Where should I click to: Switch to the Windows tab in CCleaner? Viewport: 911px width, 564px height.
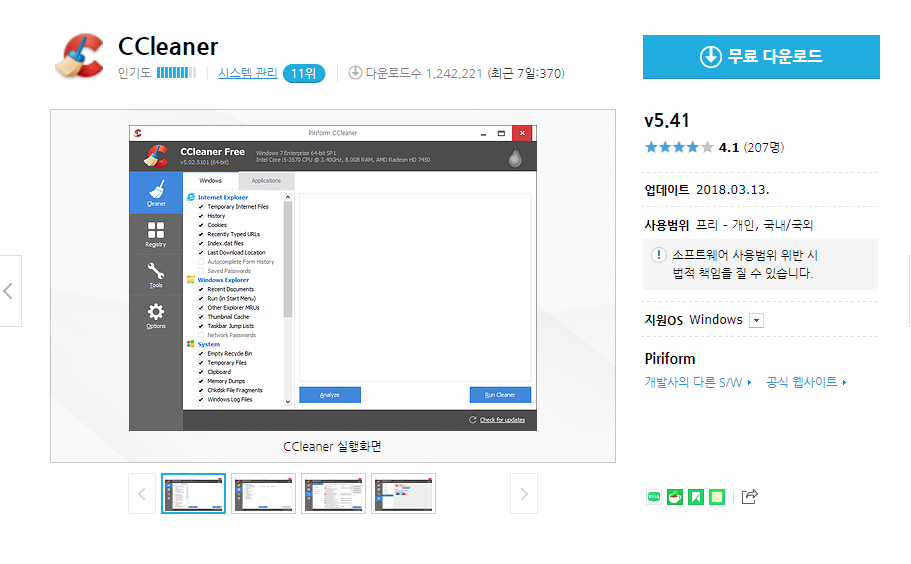210,181
